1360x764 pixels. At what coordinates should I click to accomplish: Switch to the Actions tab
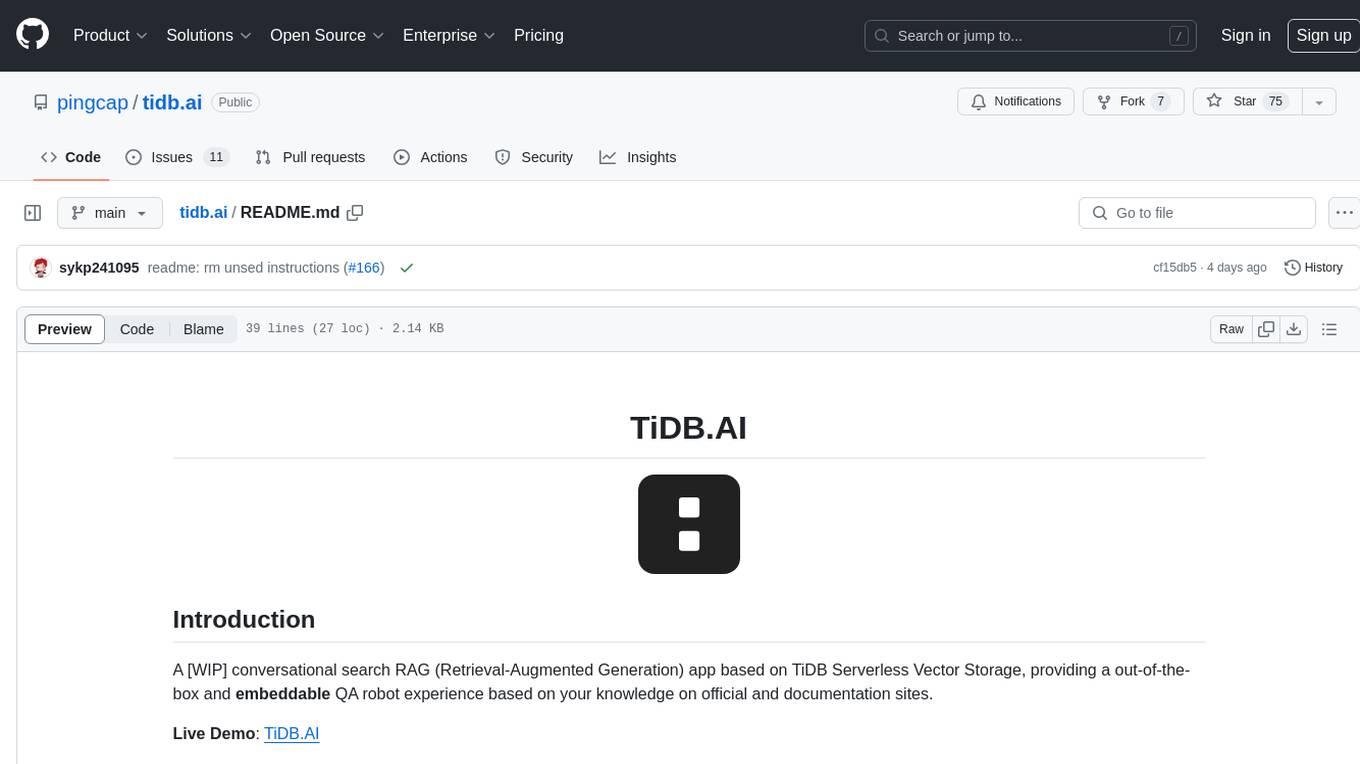point(430,157)
